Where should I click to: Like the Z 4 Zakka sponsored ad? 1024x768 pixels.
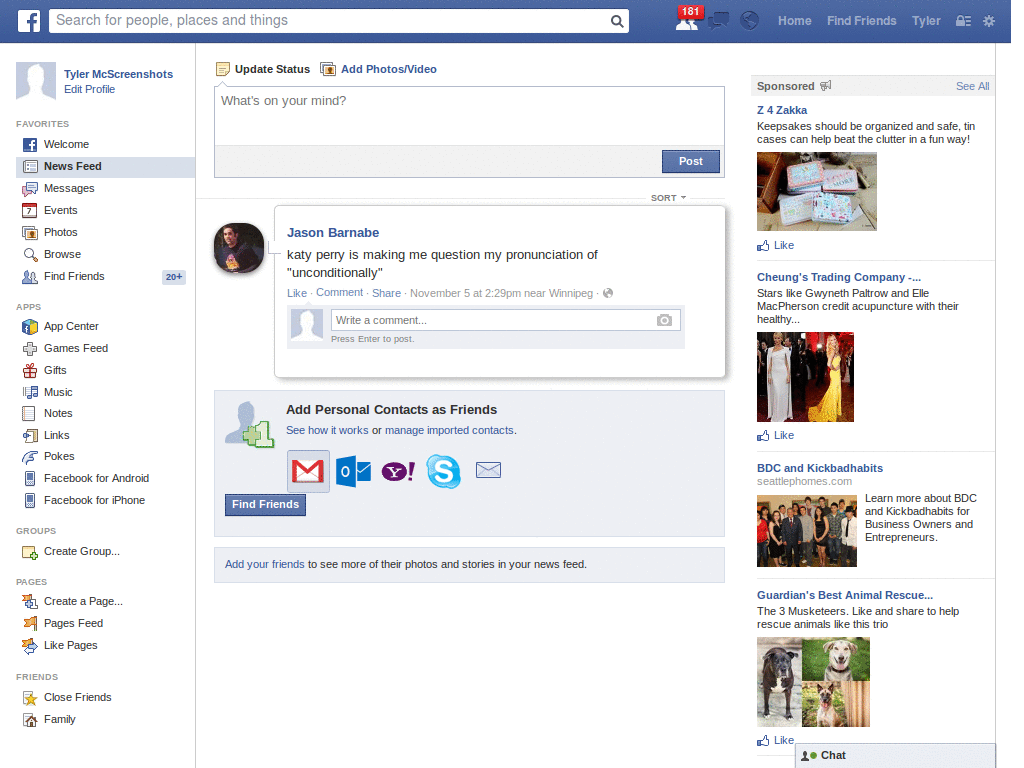tap(776, 245)
